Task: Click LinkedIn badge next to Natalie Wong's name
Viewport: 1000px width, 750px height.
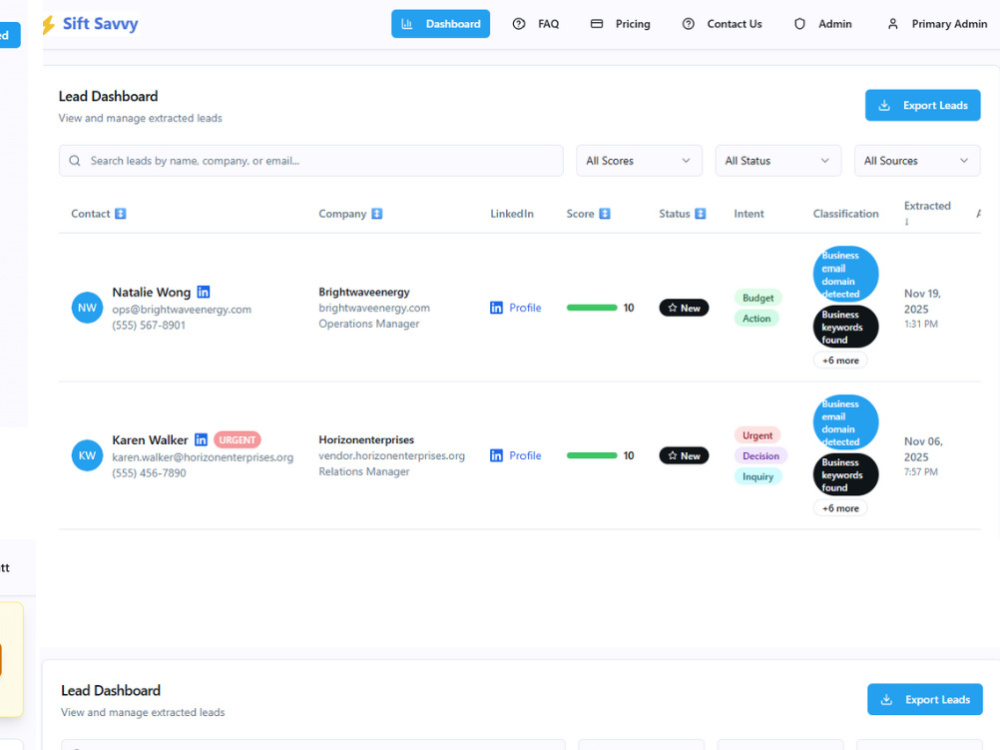Action: click(203, 292)
